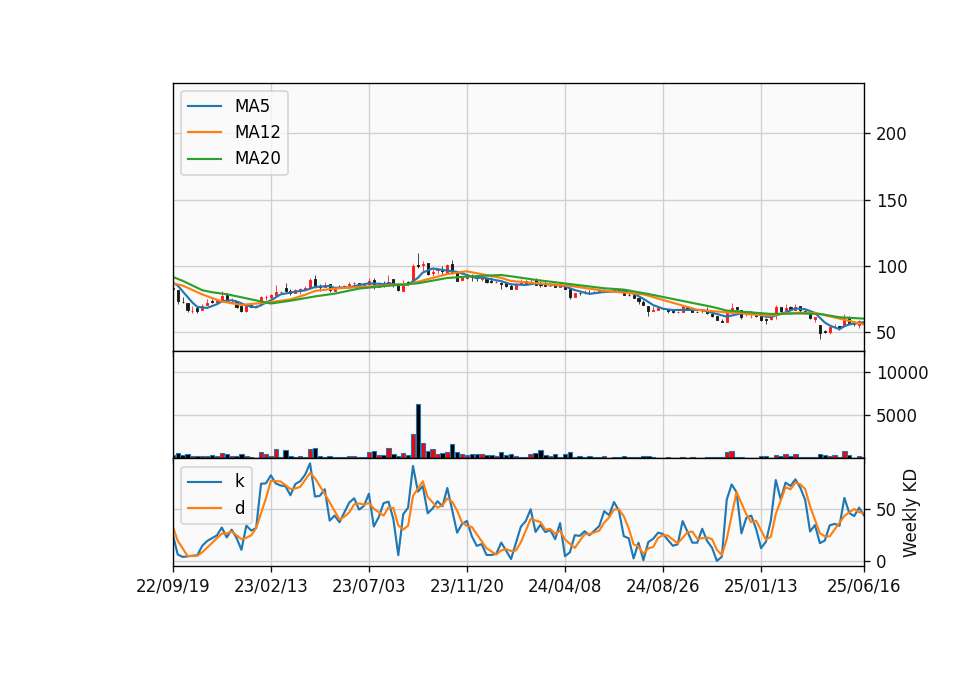This screenshot has height=690, width=960.
Task: Click the 23/11/20 date axis label
Action: (x=467, y=586)
